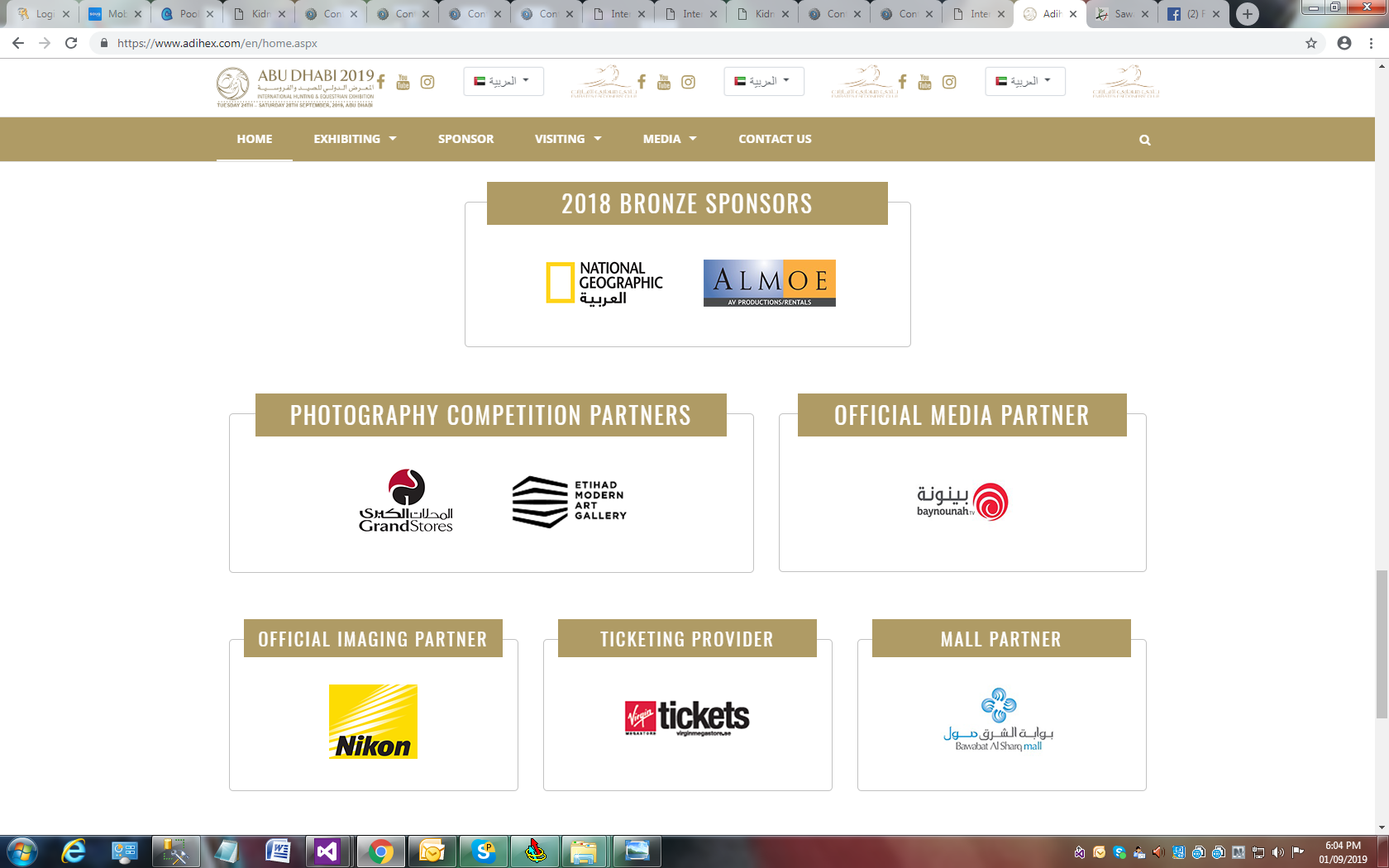Screen dimensions: 1389x868
Task: Open the volume speaker icon in system tray
Action: pyautogui.click(x=1278, y=852)
